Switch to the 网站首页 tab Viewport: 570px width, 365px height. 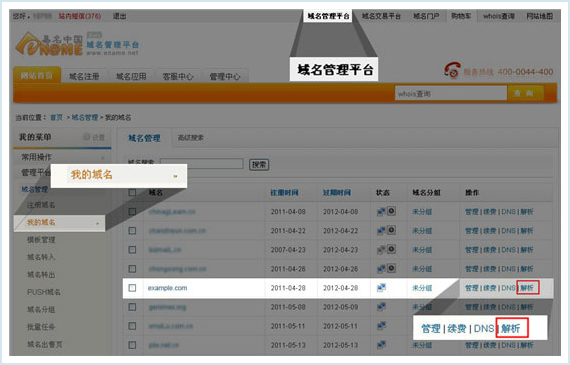click(x=37, y=75)
